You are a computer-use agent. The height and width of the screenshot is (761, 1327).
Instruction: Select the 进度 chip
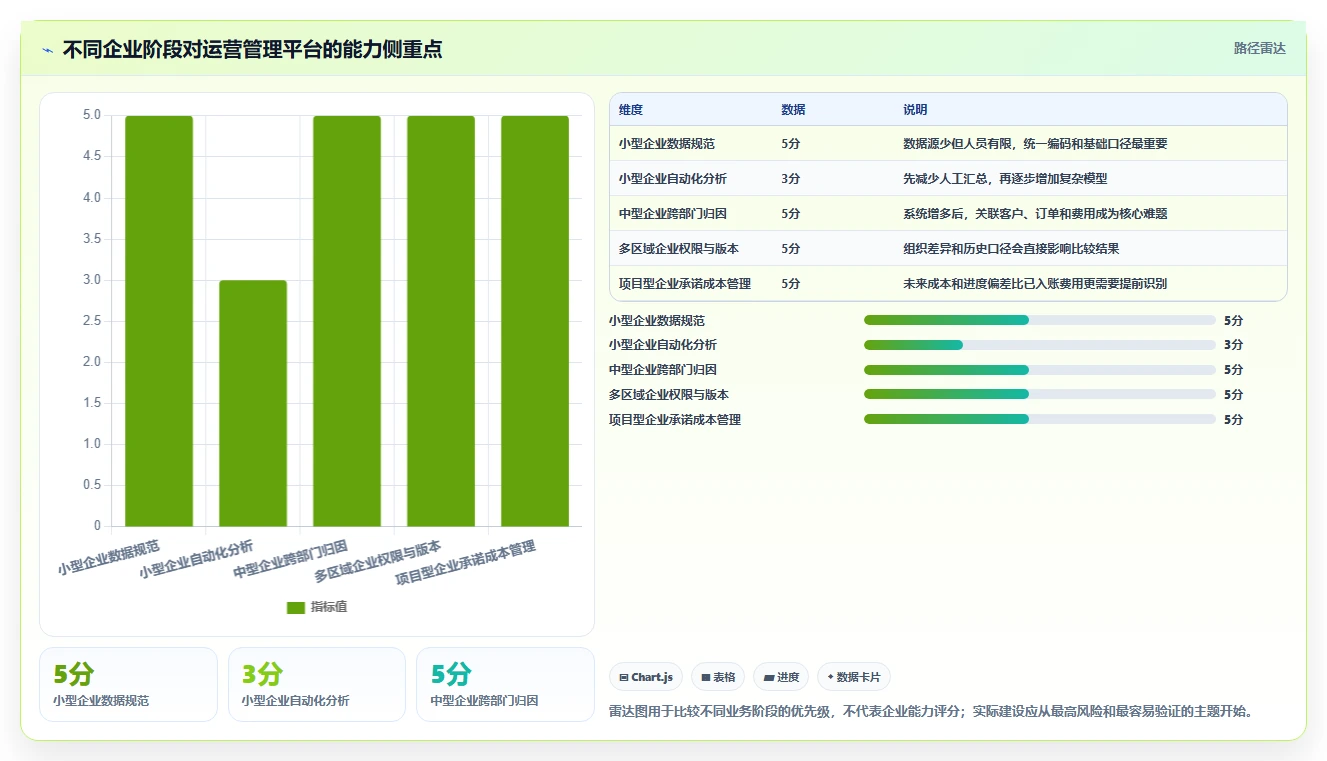click(781, 677)
